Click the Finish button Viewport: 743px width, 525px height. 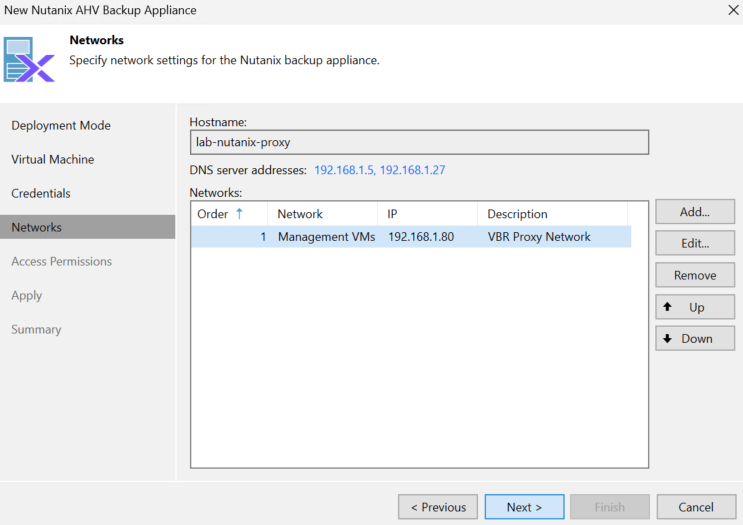pyautogui.click(x=609, y=507)
